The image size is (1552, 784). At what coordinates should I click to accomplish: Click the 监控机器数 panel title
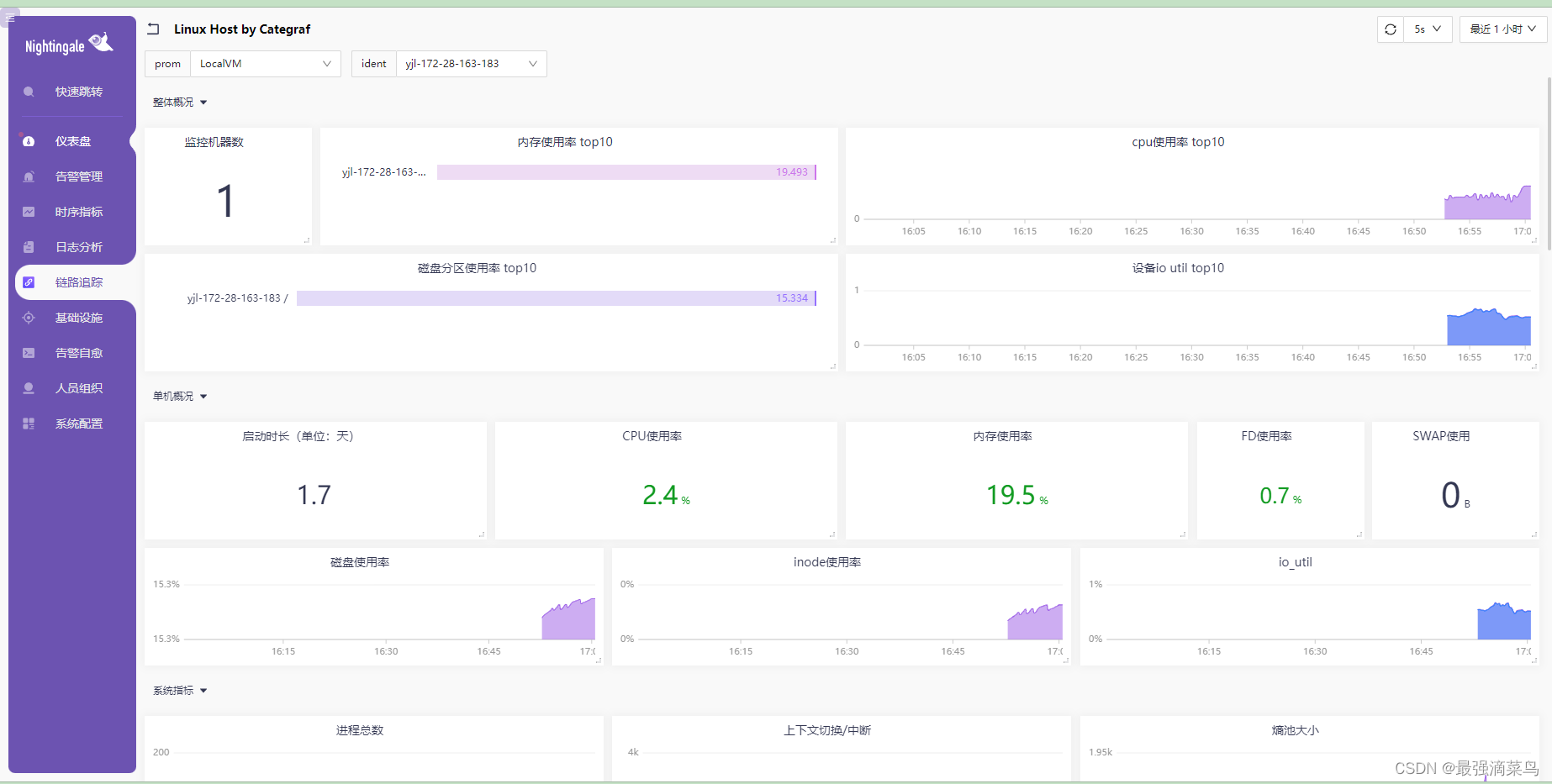[214, 142]
